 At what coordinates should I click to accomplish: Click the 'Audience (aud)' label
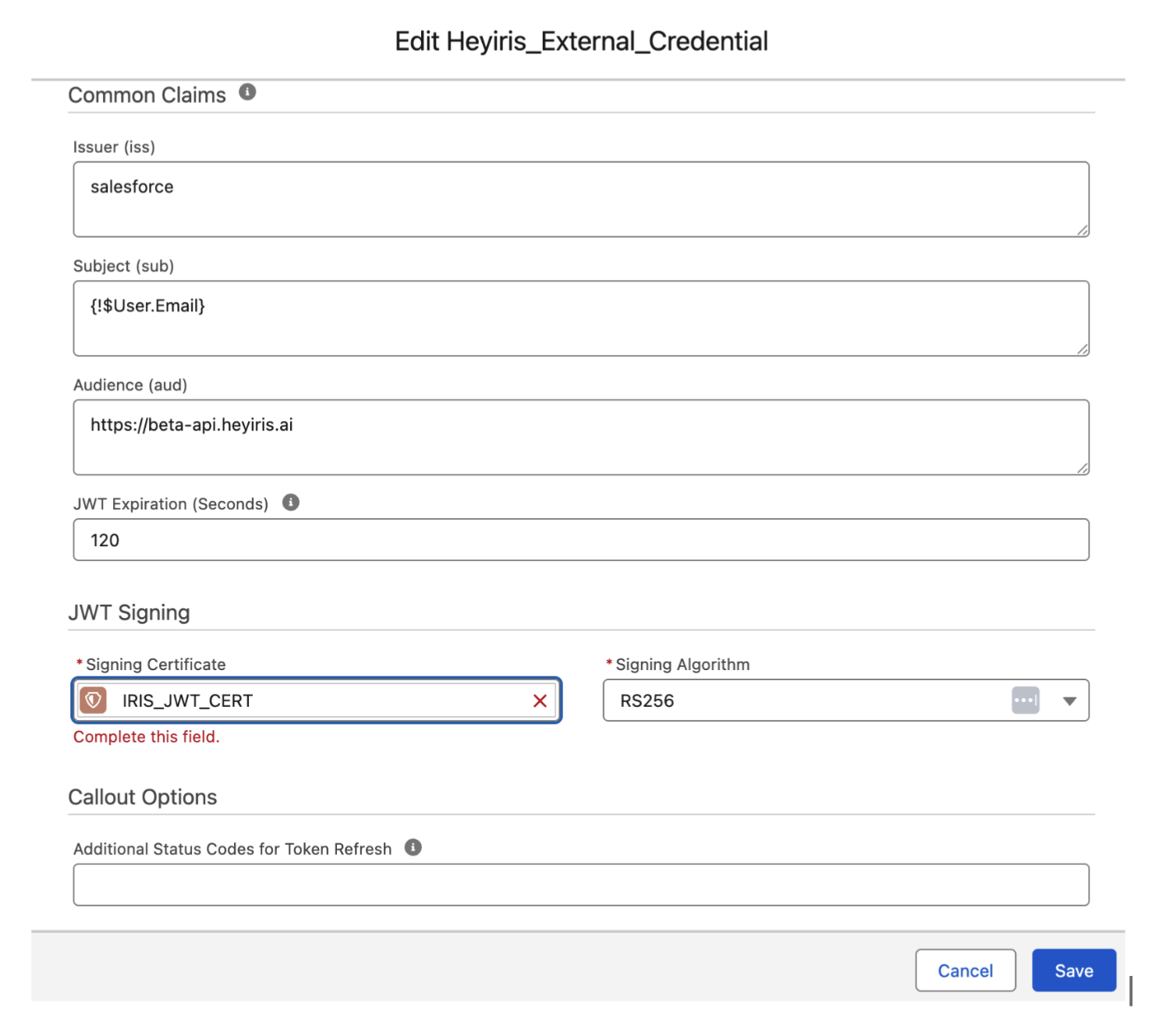click(x=130, y=385)
